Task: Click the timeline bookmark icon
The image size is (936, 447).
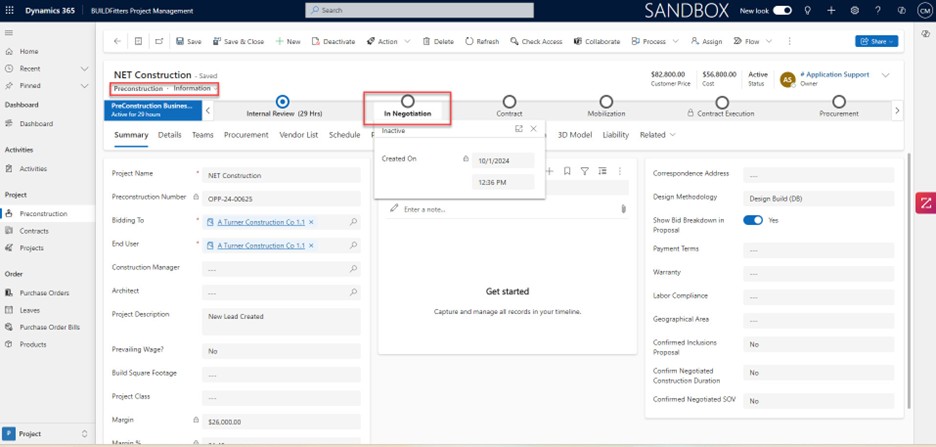Action: click(x=567, y=171)
